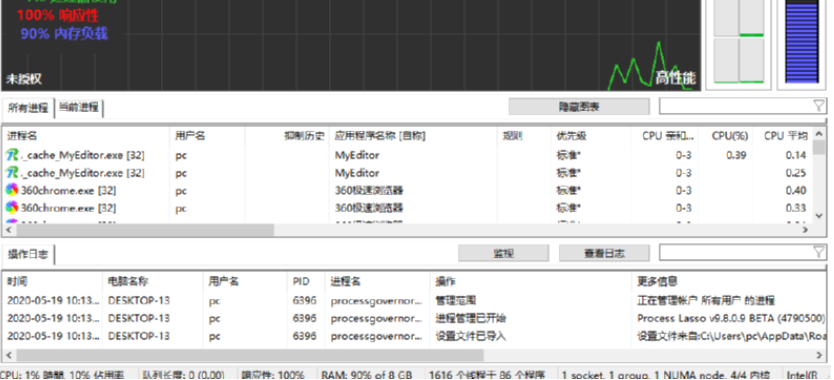This screenshot has width=834, height=380.
Task: Click the 管理范围 log operation entry
Action: (x=456, y=301)
